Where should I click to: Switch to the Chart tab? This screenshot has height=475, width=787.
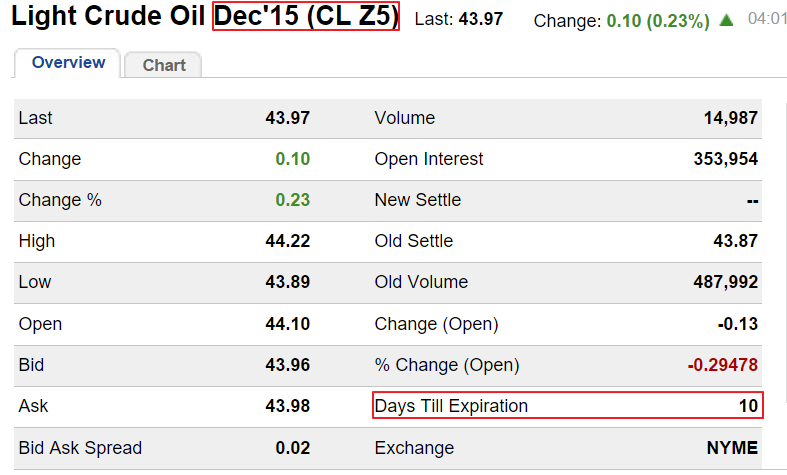click(164, 65)
